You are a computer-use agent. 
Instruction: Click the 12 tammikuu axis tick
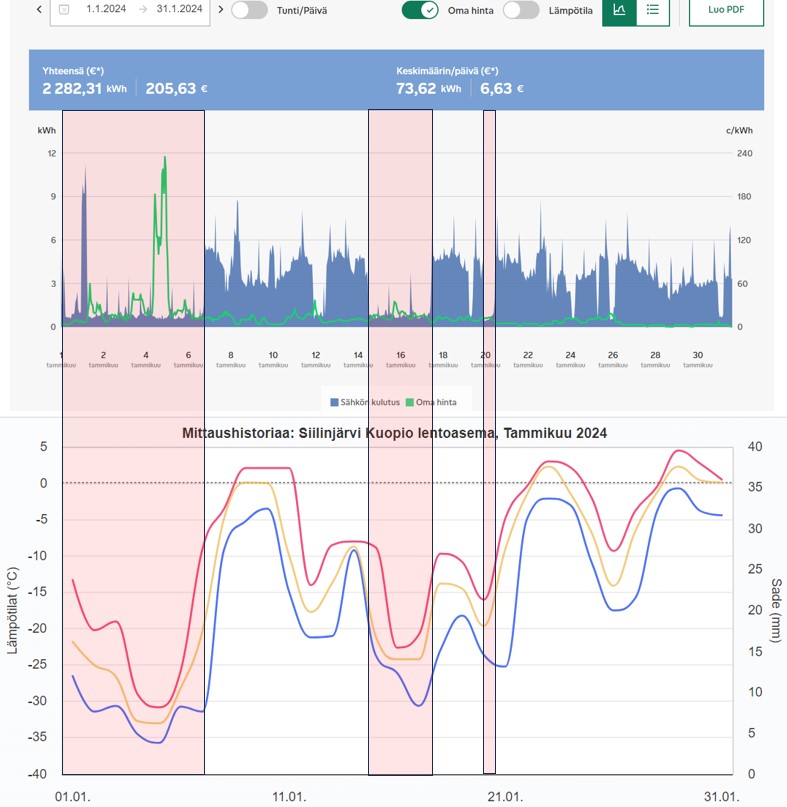316,359
